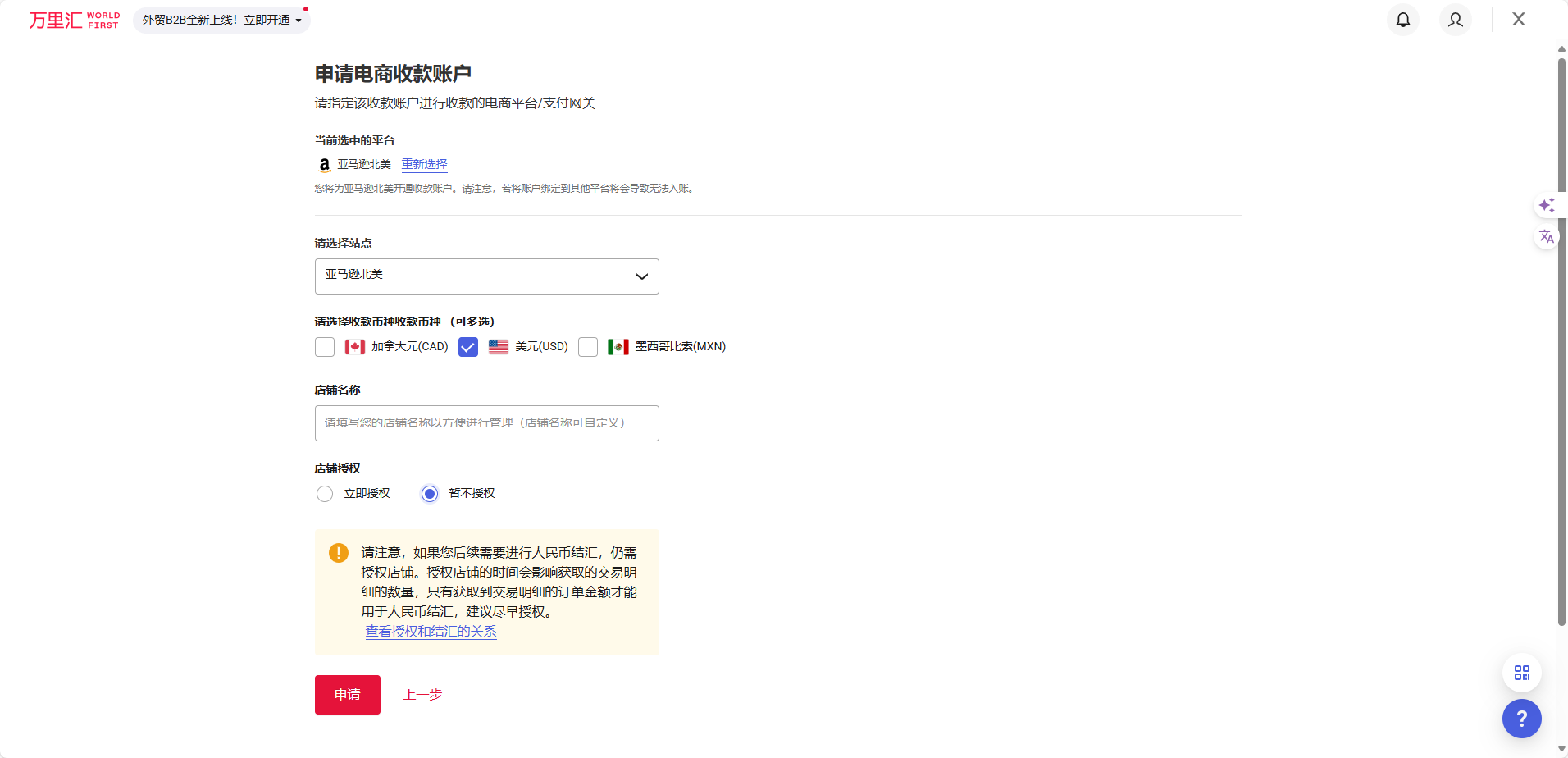Select the 暂不授权 radio button
This screenshot has height=758, width=1568.
pyautogui.click(x=430, y=494)
